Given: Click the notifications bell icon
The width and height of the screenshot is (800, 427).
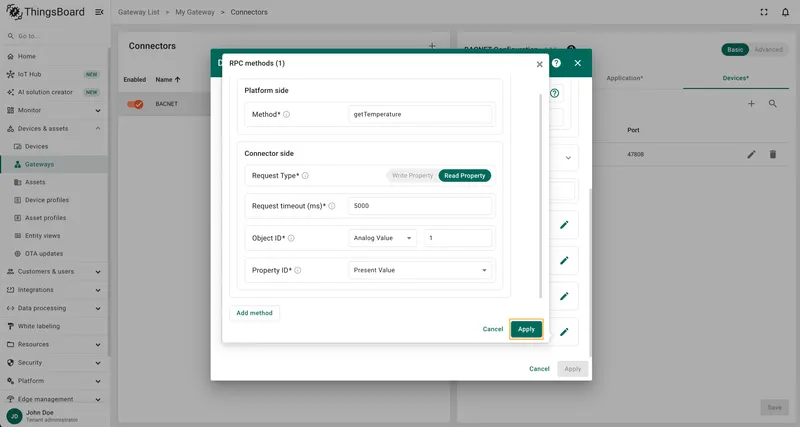Looking at the screenshot, I should pos(785,12).
